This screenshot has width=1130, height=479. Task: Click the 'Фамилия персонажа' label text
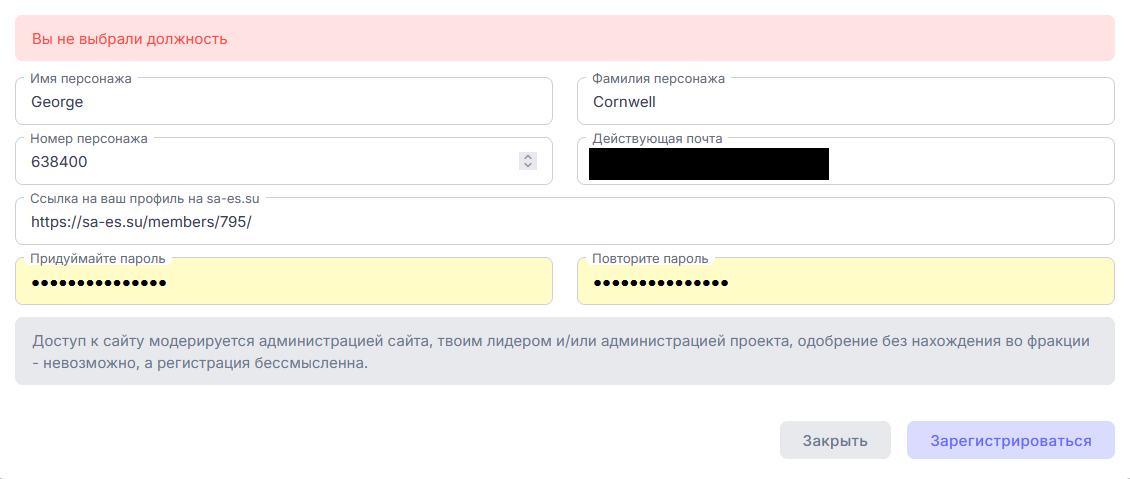(x=659, y=79)
